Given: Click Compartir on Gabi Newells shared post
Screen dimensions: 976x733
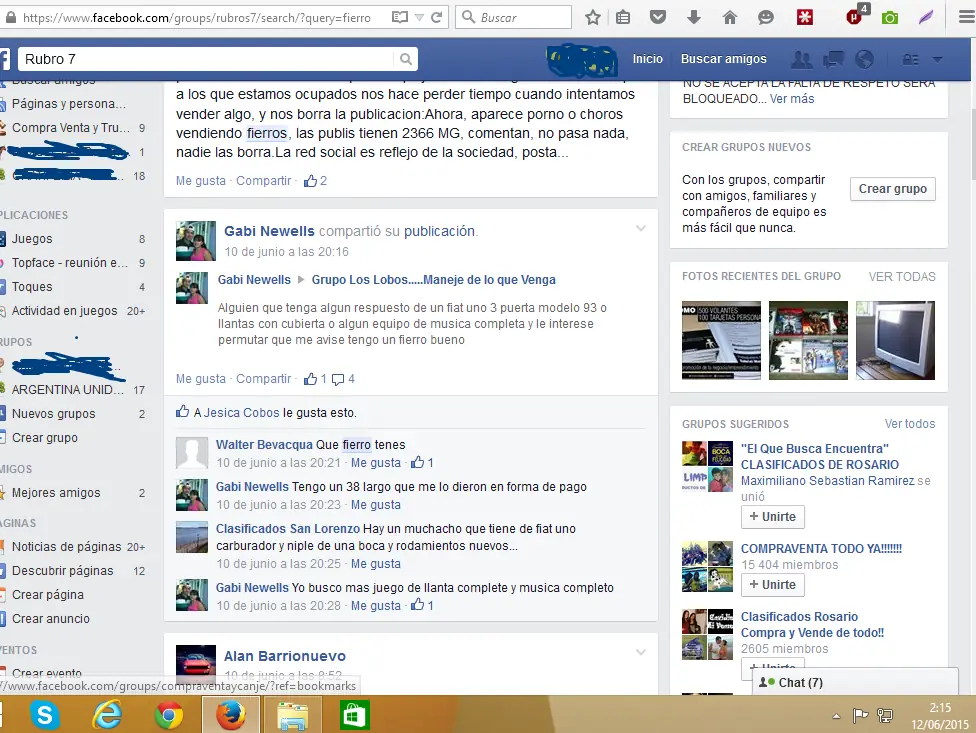Looking at the screenshot, I should 263,379.
